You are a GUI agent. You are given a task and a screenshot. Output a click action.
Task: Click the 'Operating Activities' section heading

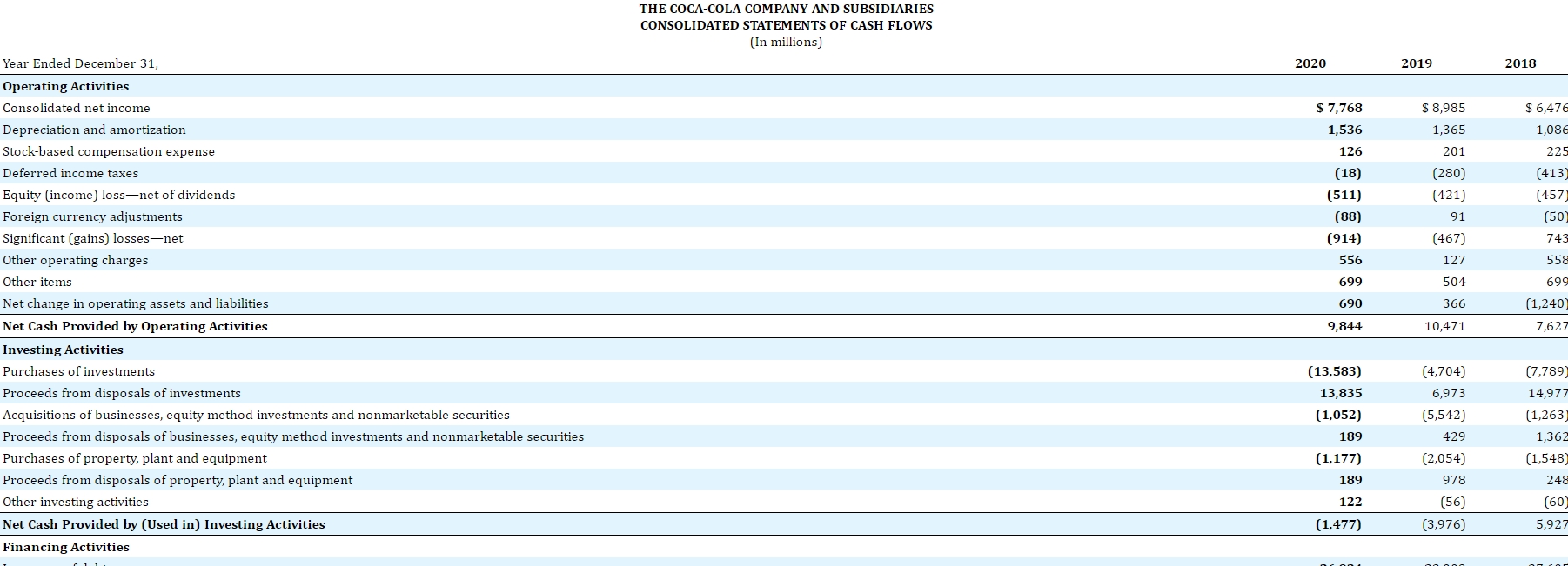[66, 86]
